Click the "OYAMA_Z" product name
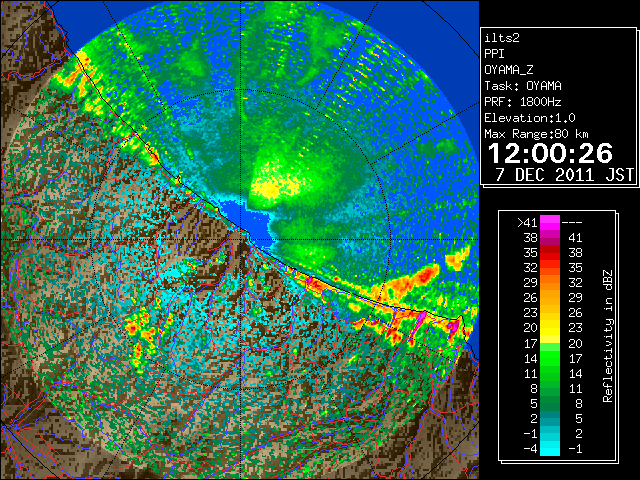The width and height of the screenshot is (640, 480). (x=509, y=70)
